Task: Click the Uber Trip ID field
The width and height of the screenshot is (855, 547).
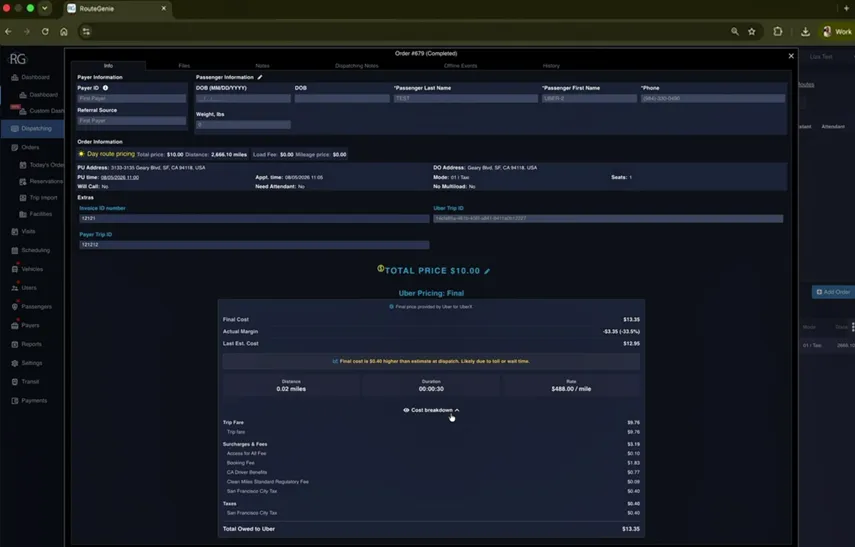Action: tap(608, 219)
